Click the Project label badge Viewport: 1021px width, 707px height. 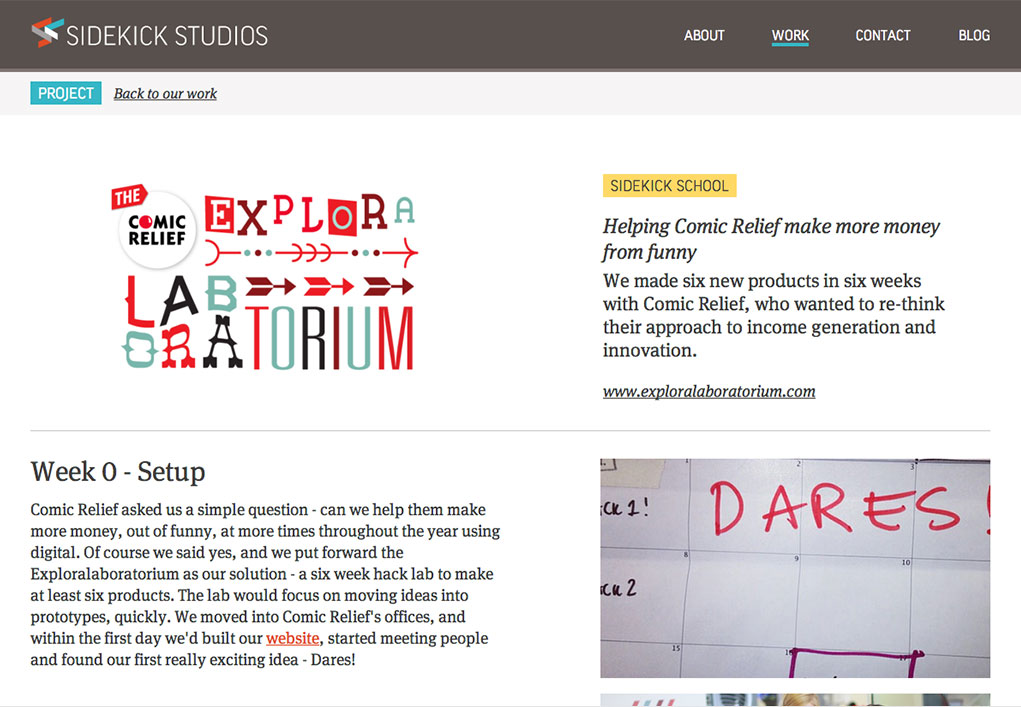(x=66, y=93)
